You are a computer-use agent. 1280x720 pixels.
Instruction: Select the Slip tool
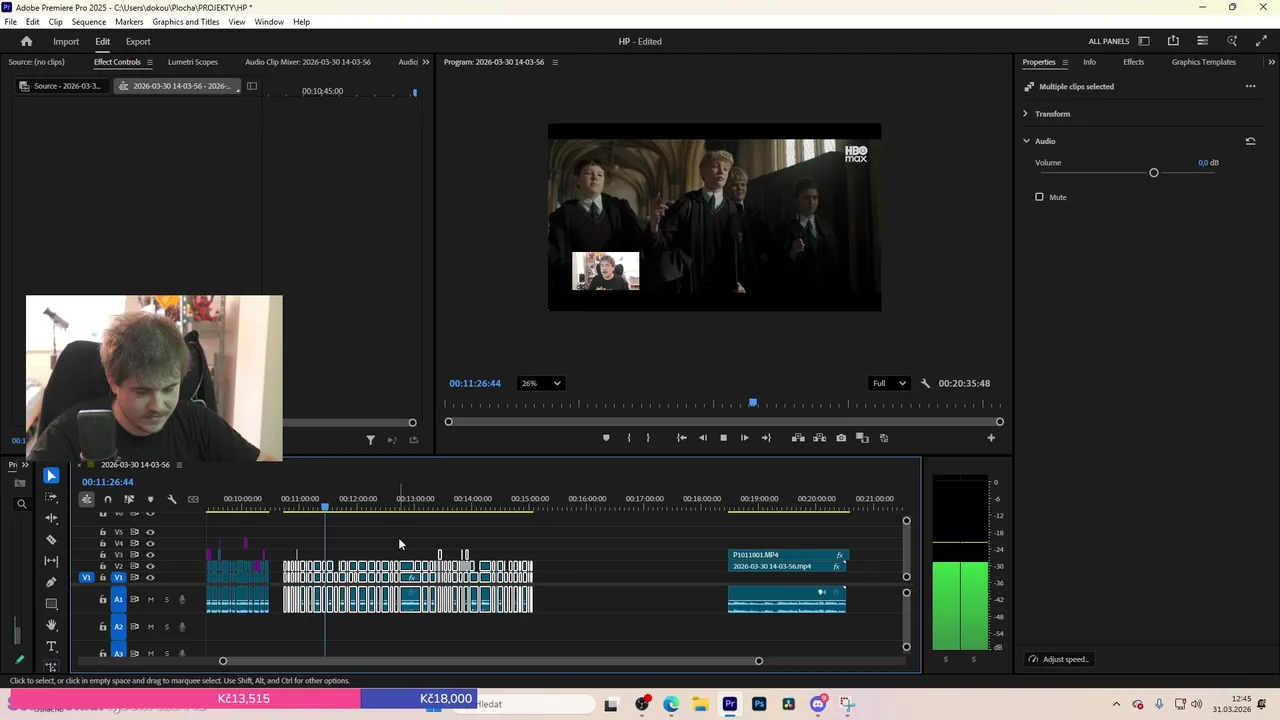[x=51, y=561]
